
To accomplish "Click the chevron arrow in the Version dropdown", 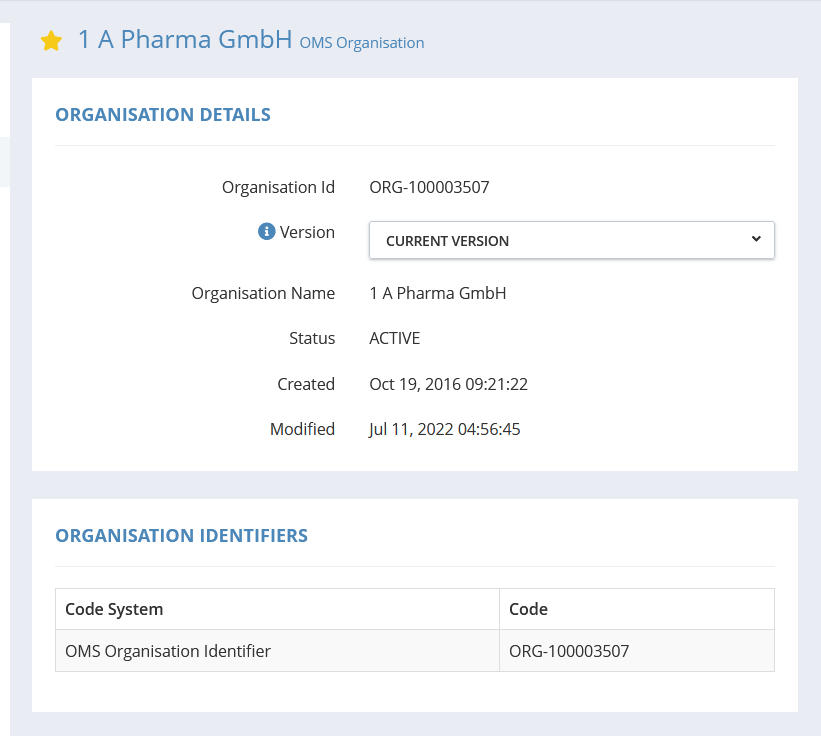I will [756, 239].
